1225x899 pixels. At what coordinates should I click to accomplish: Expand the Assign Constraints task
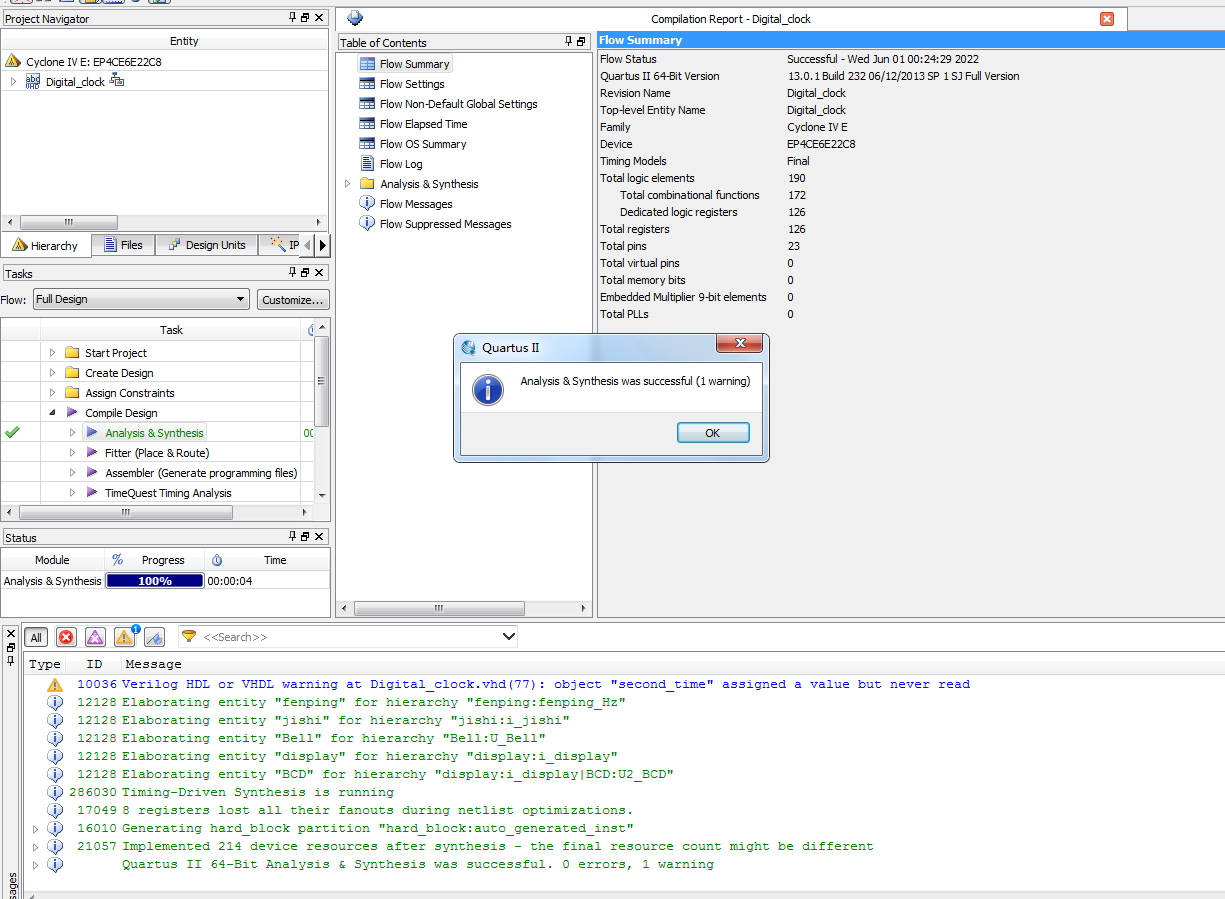[53, 393]
